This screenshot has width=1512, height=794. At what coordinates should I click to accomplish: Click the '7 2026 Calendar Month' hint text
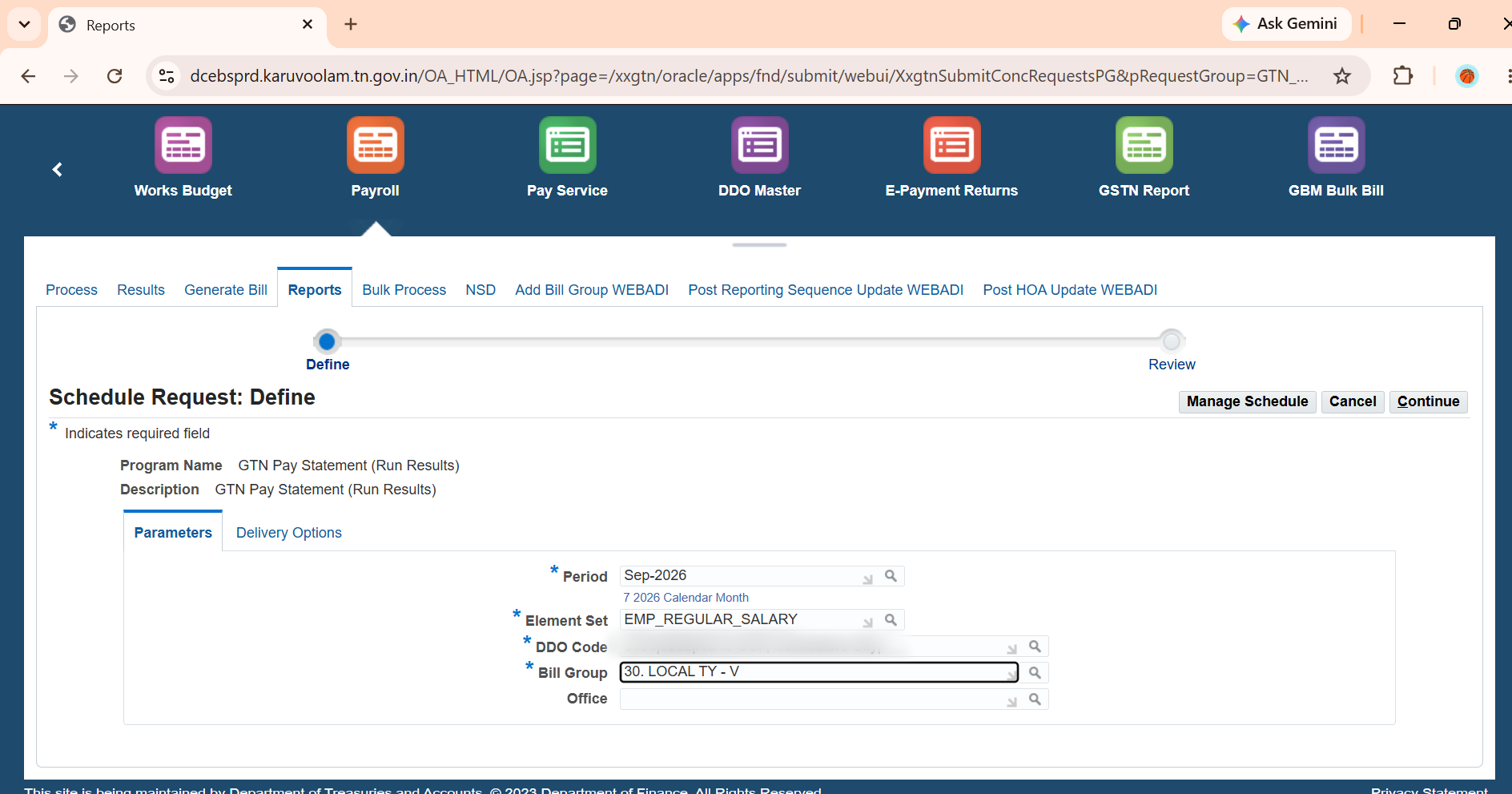click(x=686, y=598)
